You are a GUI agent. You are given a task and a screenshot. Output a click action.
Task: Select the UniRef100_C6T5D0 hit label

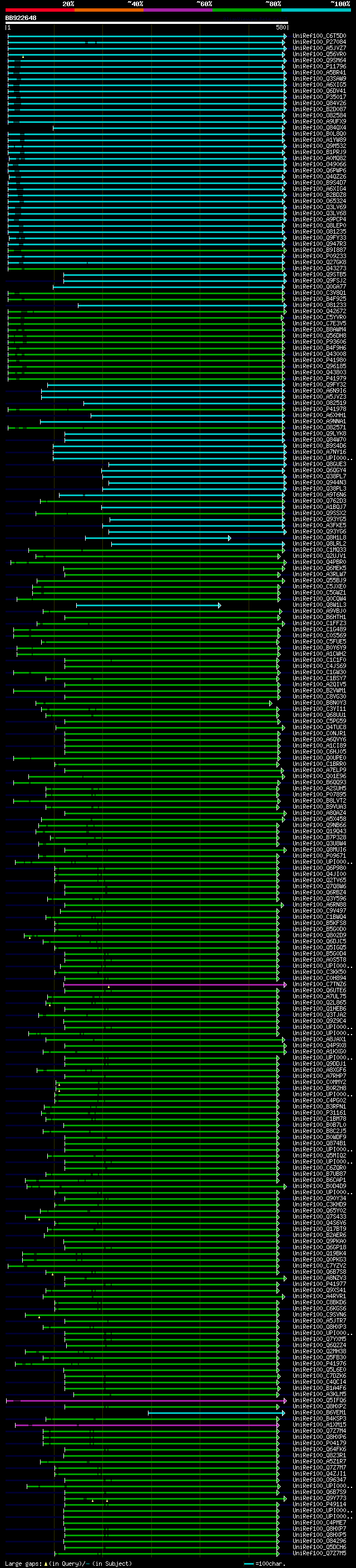click(x=319, y=36)
